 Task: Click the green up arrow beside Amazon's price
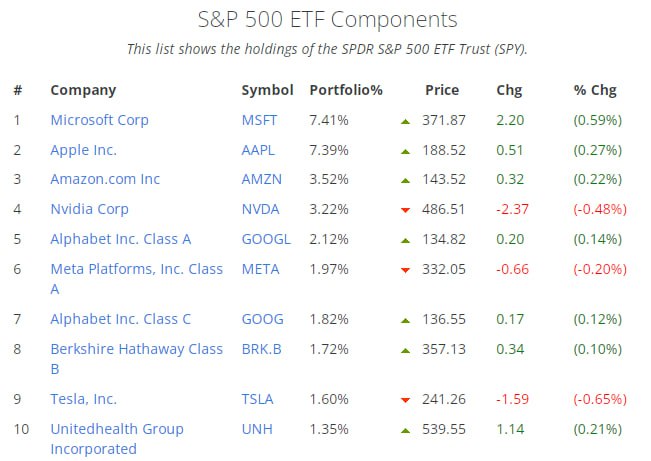coord(405,181)
